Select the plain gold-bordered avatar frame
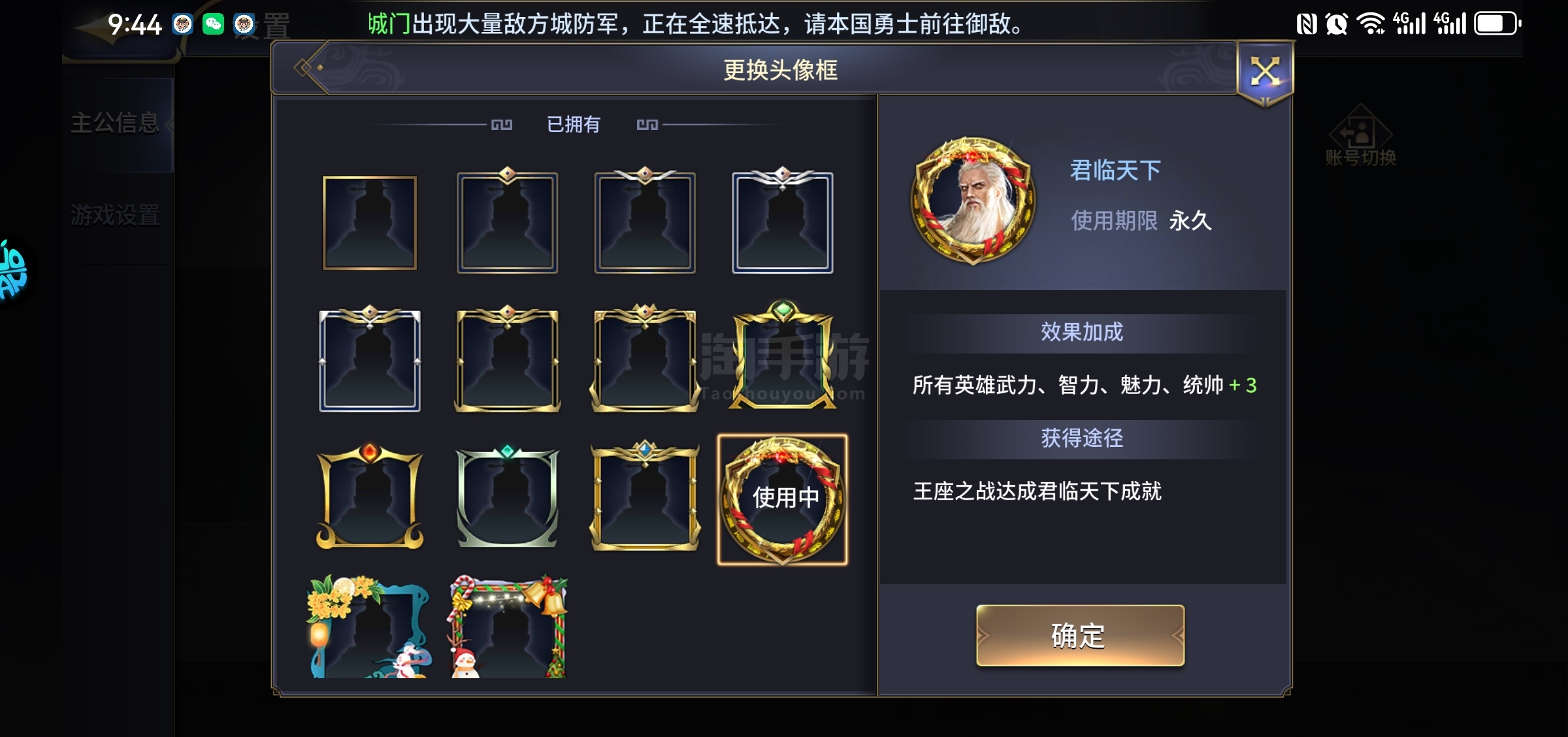Screen dimensions: 1568x737 [x=370, y=223]
